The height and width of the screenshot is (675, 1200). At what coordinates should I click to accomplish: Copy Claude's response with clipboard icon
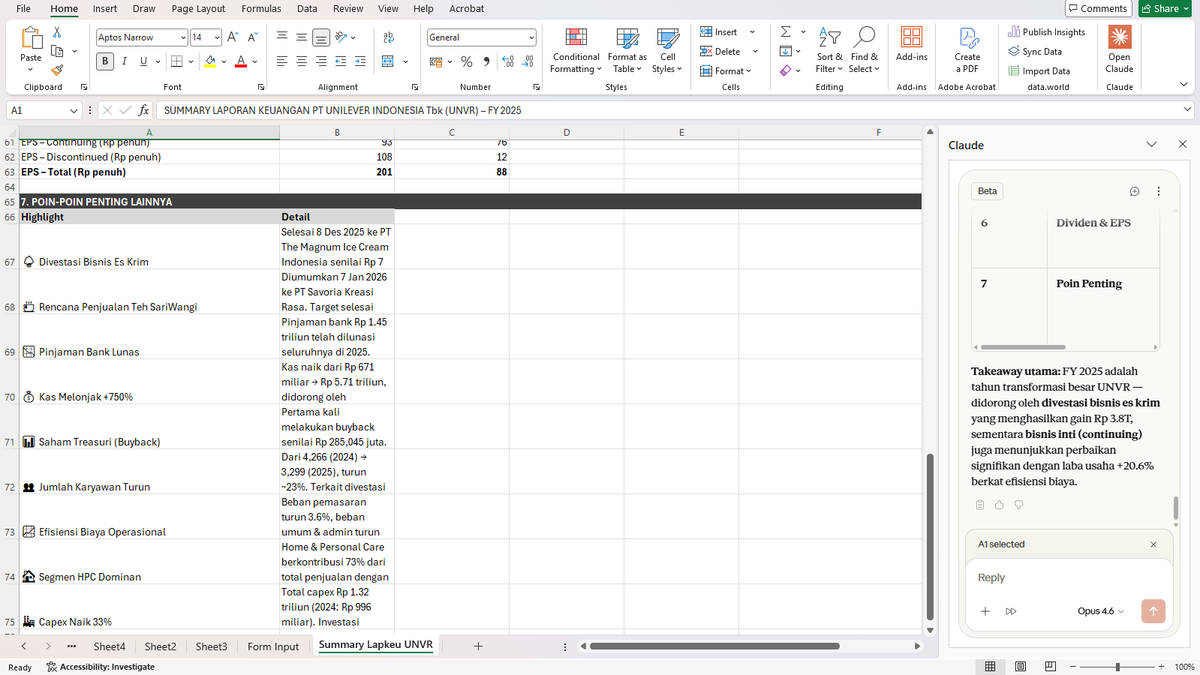[x=981, y=505]
